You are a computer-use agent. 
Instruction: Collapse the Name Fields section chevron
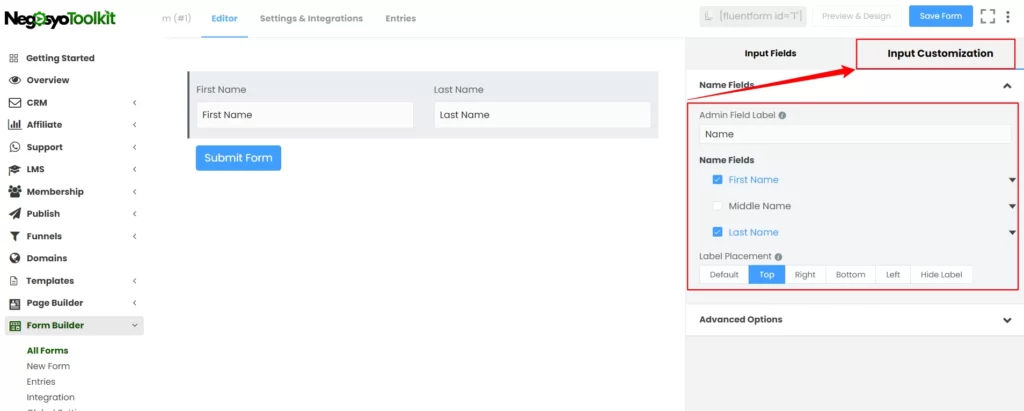(x=1007, y=85)
